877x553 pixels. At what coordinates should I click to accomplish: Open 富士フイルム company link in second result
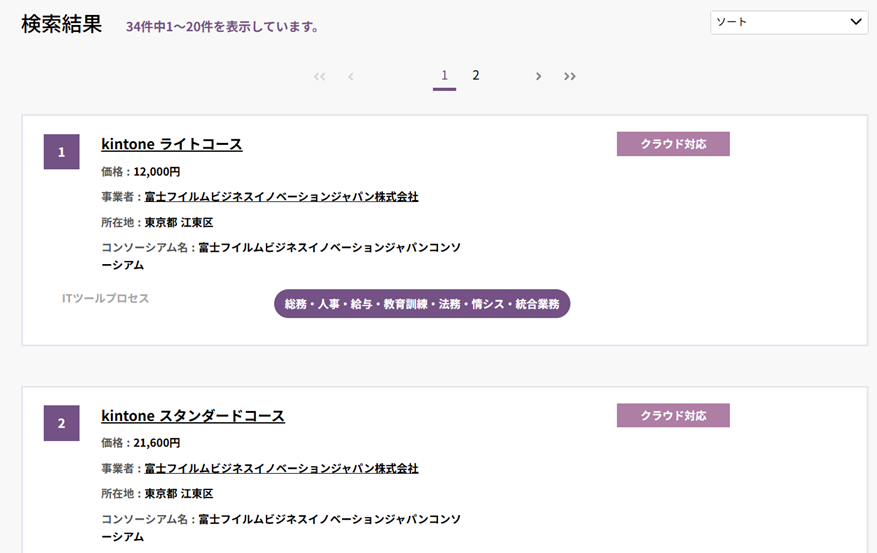pyautogui.click(x=281, y=468)
